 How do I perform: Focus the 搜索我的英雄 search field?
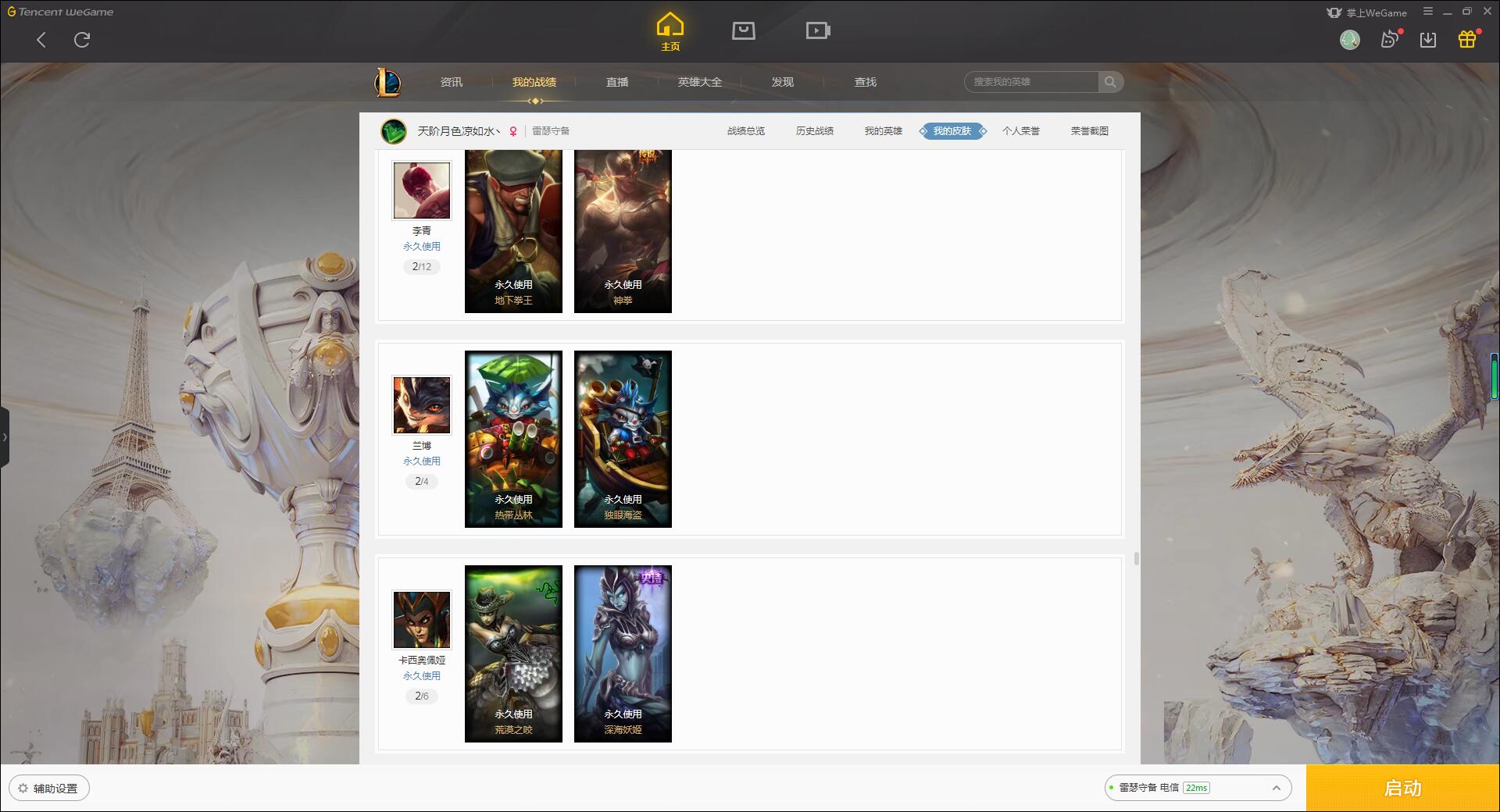click(1031, 82)
